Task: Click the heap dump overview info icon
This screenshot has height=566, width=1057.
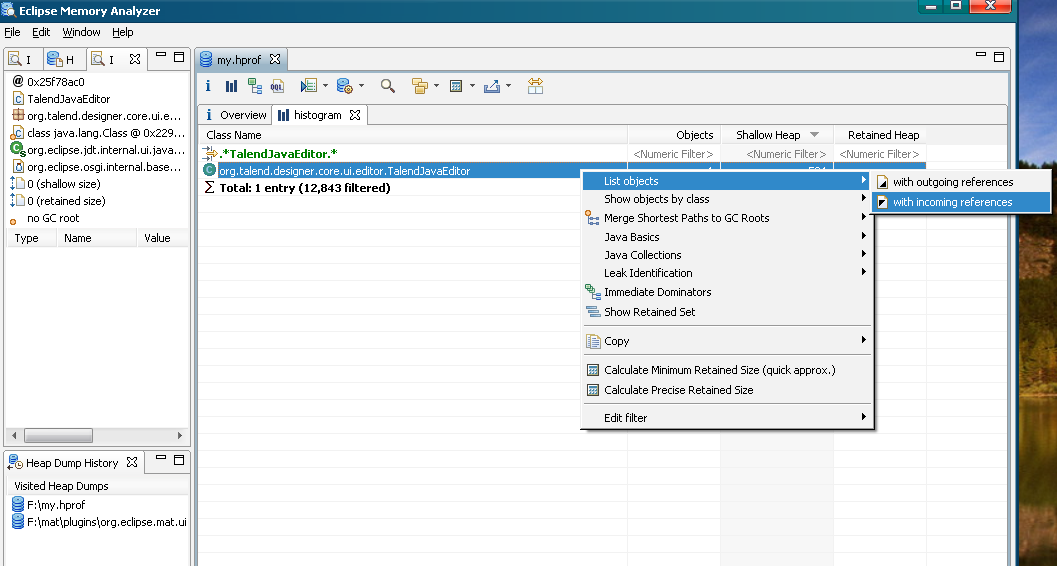Action: click(208, 86)
